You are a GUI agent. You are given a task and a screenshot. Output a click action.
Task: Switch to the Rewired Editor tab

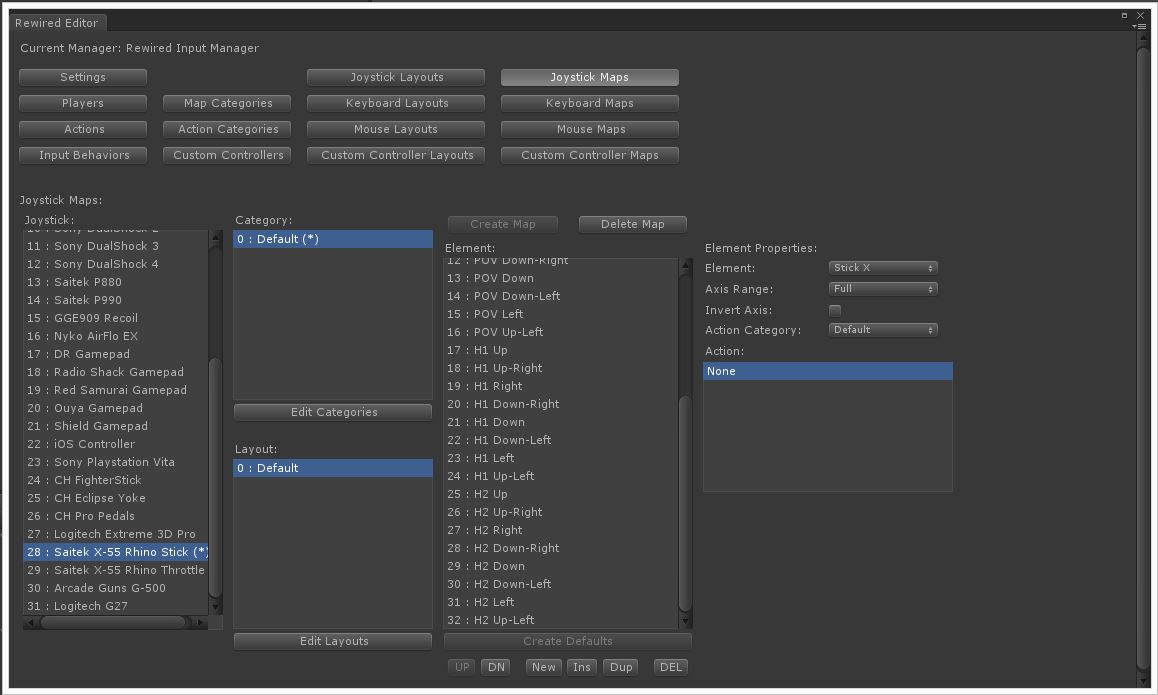coord(57,23)
